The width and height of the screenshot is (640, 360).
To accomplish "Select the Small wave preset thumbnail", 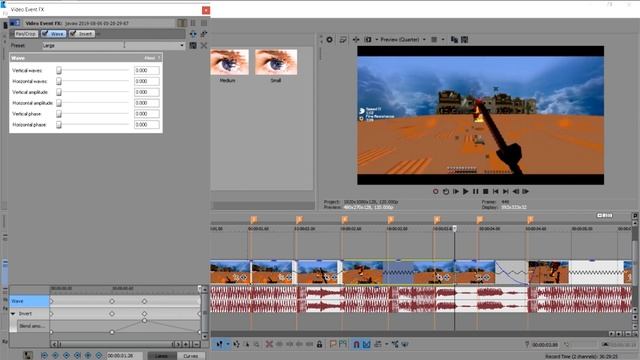I will [276, 62].
